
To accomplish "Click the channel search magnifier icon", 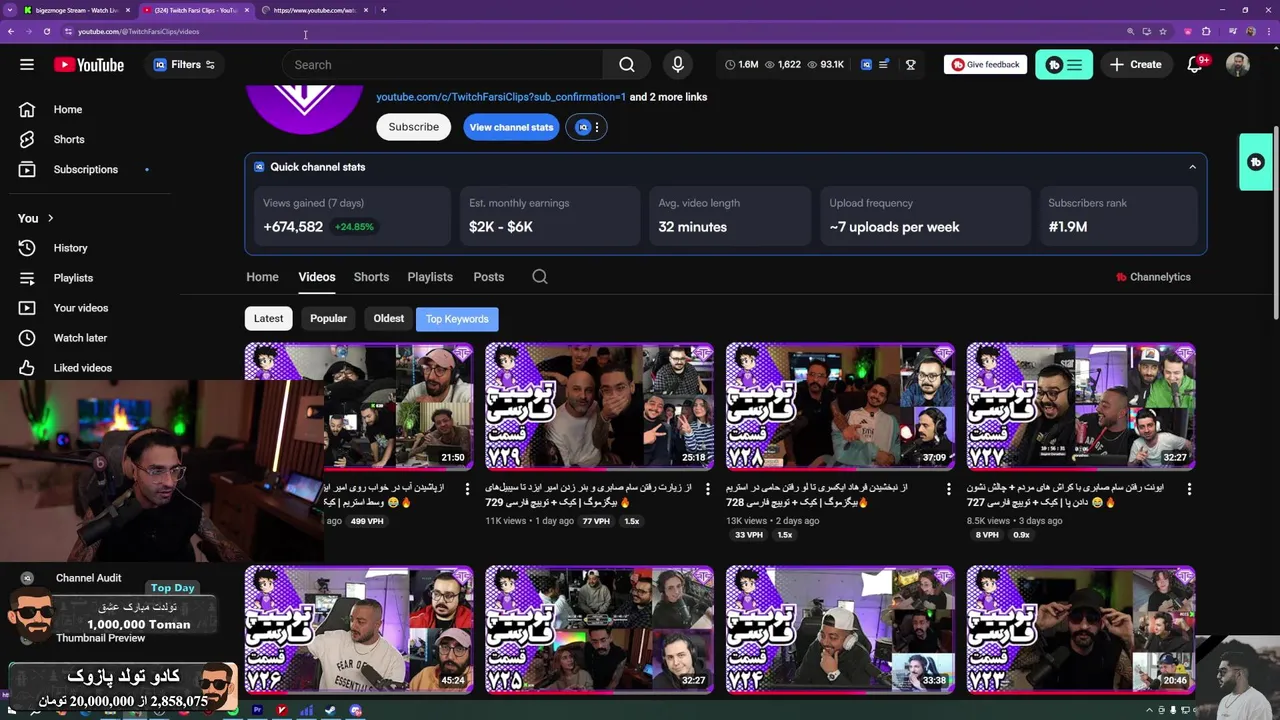I will tap(540, 277).
